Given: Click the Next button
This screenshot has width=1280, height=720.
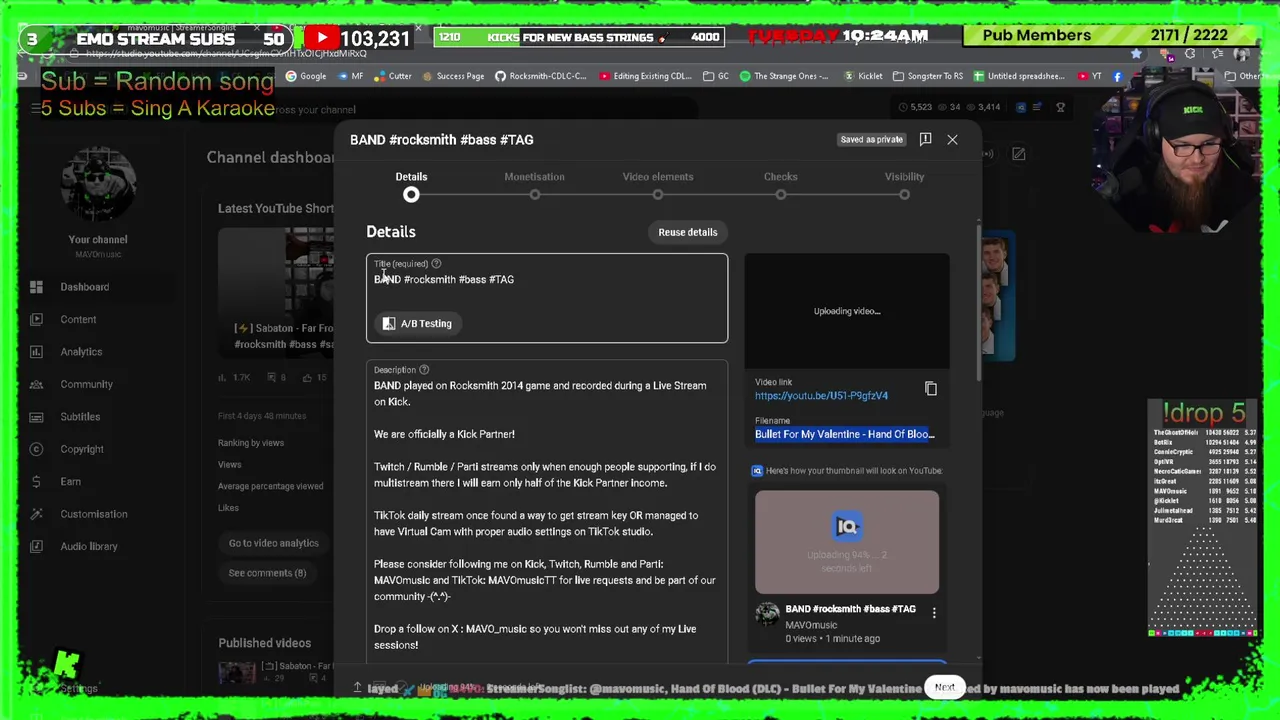Looking at the screenshot, I should (x=945, y=687).
